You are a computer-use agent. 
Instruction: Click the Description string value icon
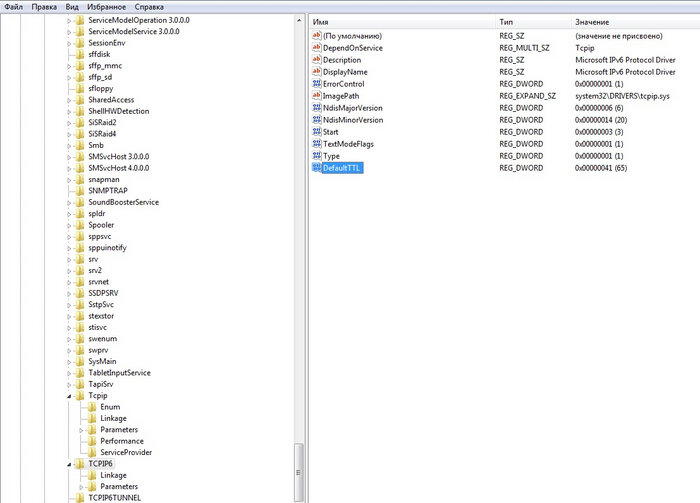point(317,59)
